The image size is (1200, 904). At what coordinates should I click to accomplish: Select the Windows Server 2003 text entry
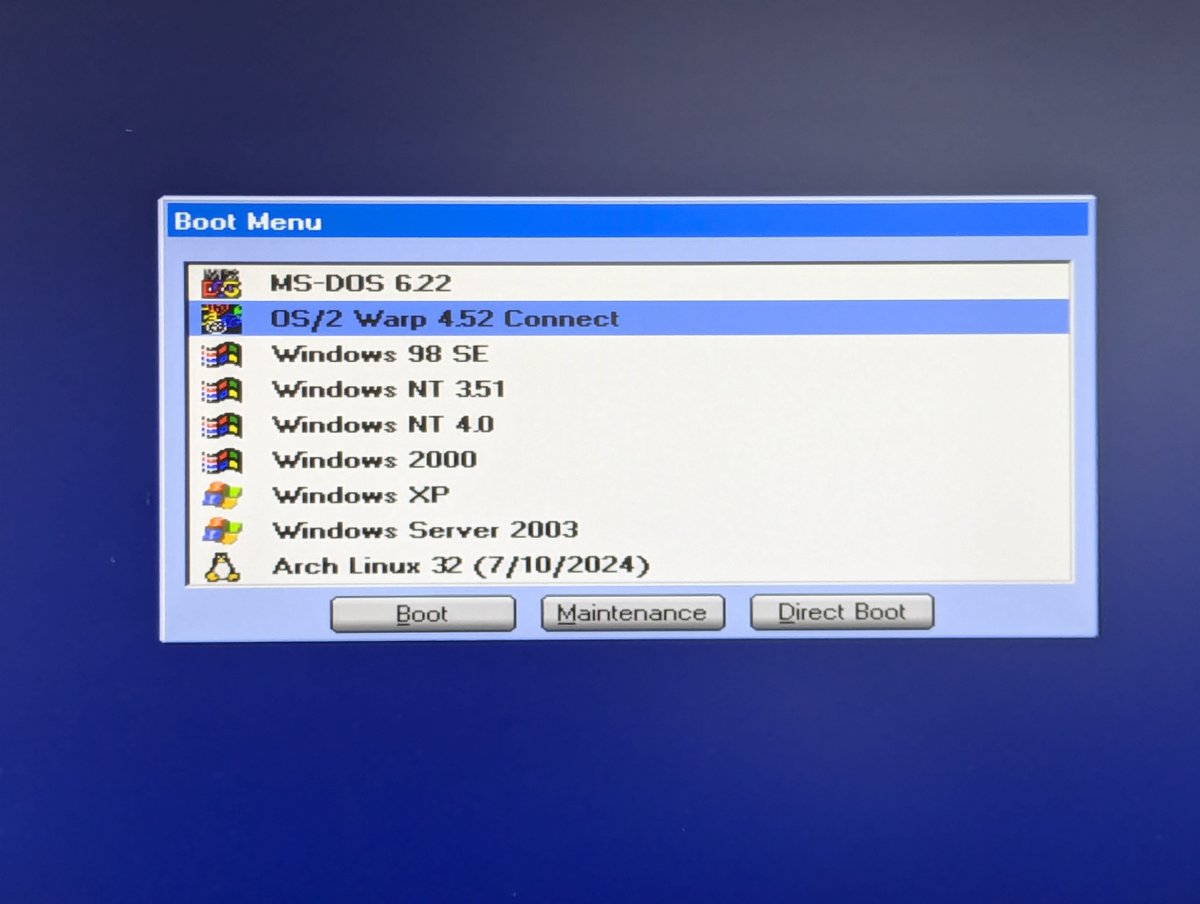(x=425, y=530)
